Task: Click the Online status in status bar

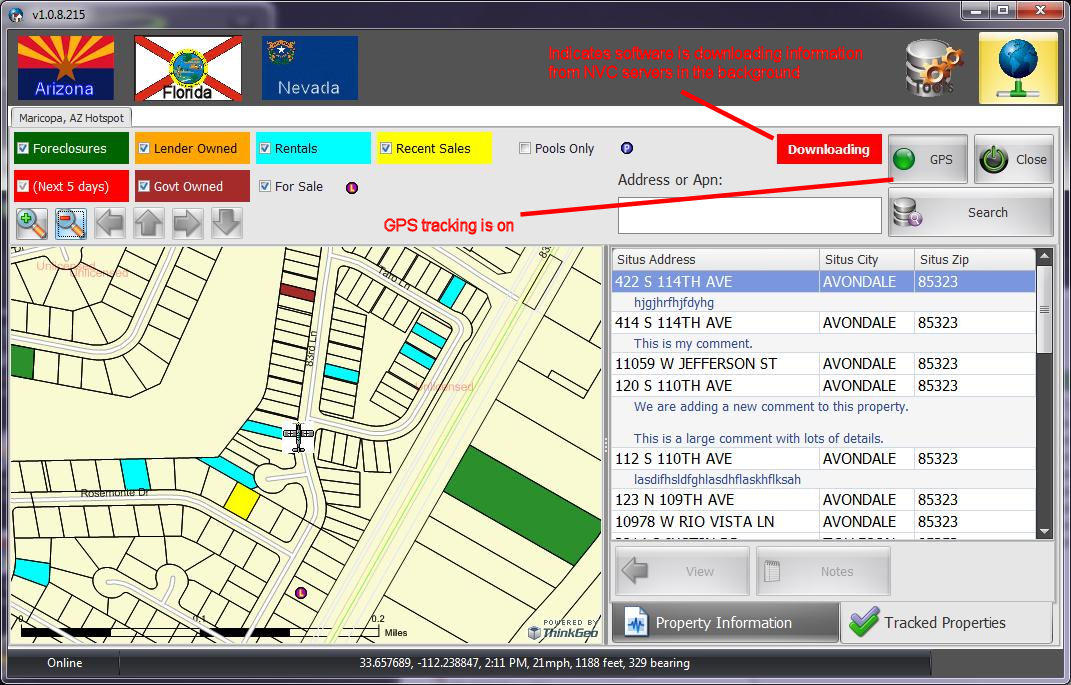Action: pos(64,662)
